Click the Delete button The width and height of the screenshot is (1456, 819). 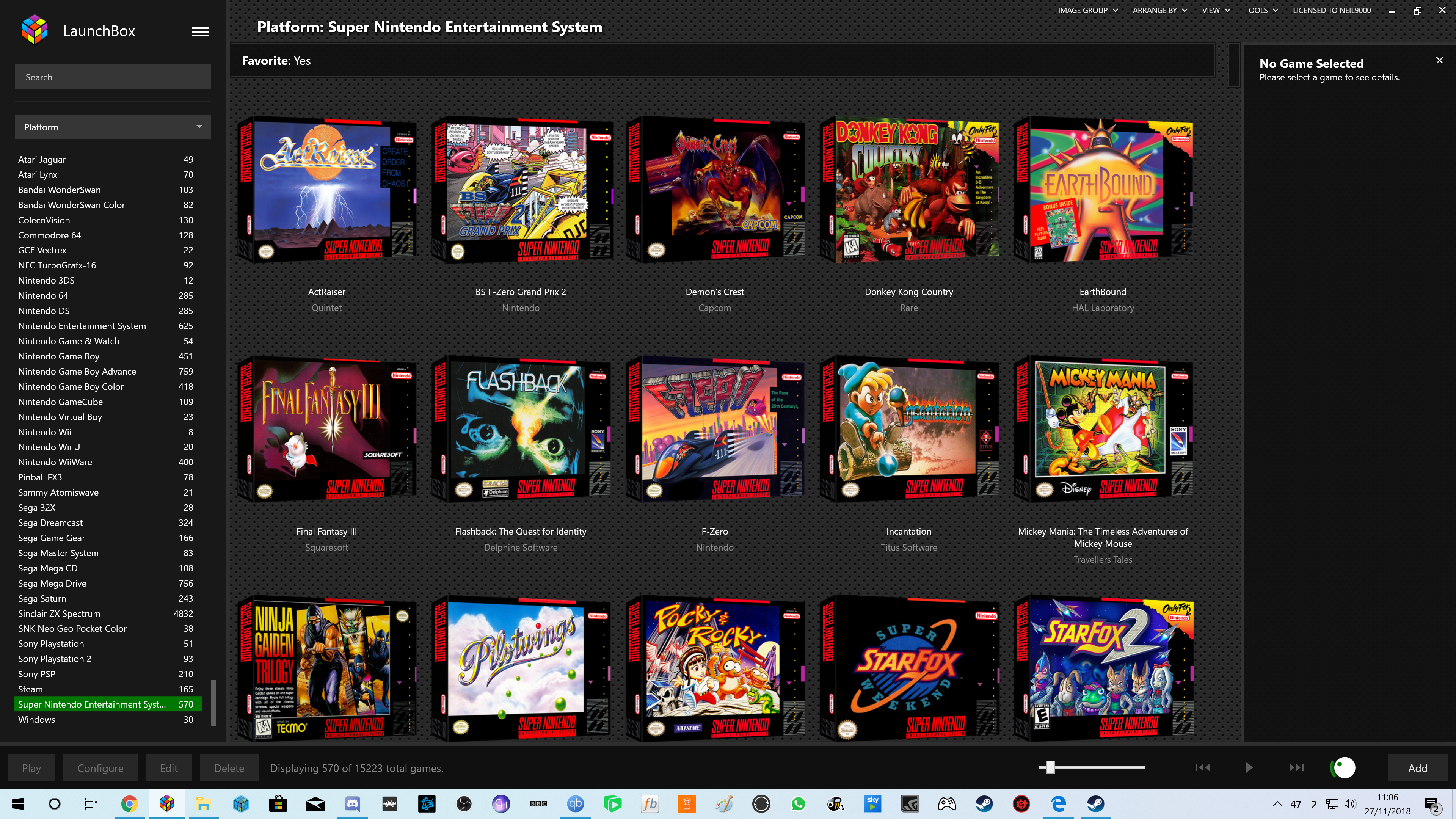229,767
